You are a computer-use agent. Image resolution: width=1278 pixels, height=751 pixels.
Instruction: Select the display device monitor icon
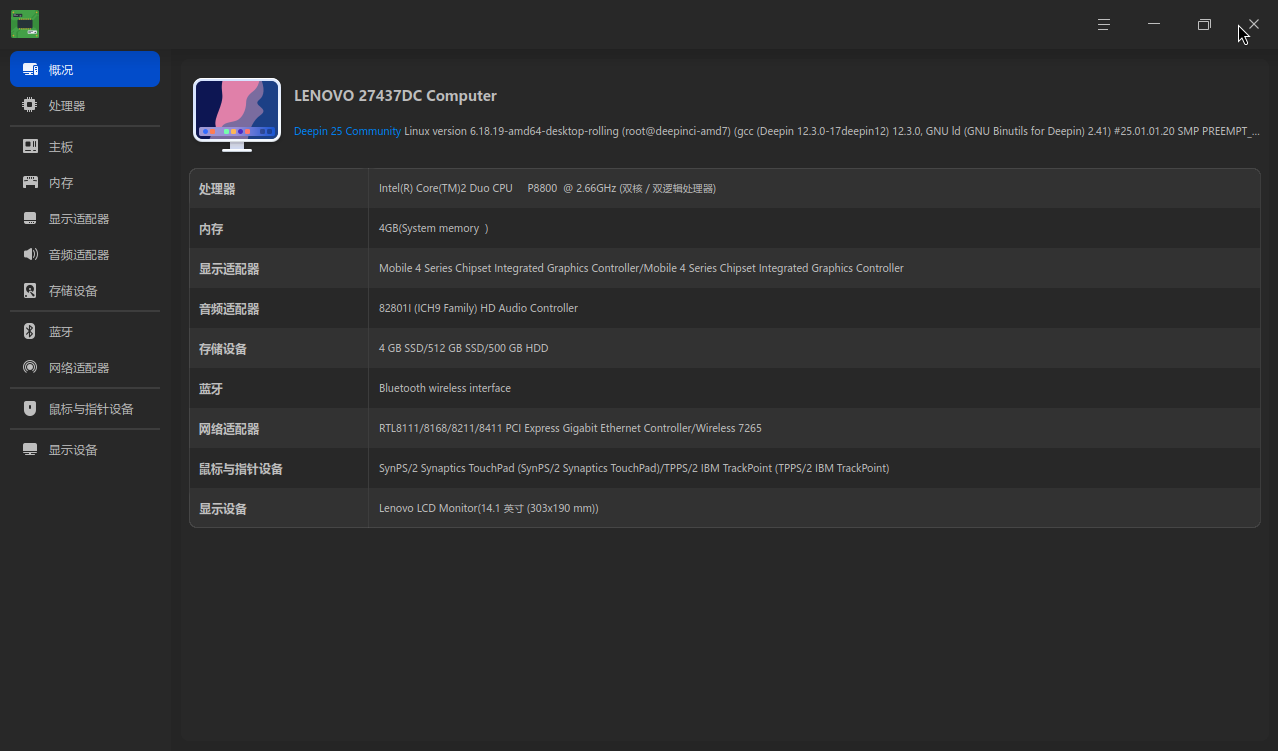[30, 450]
